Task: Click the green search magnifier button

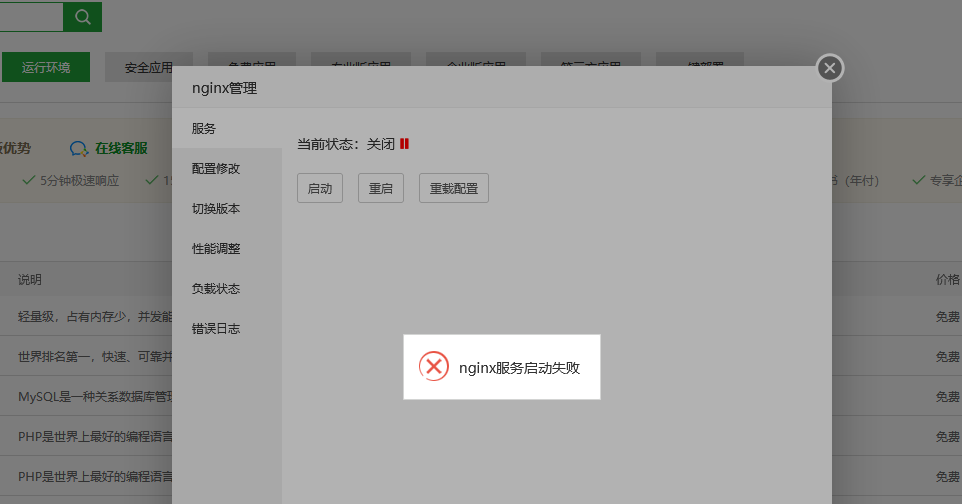Action: coord(82,17)
